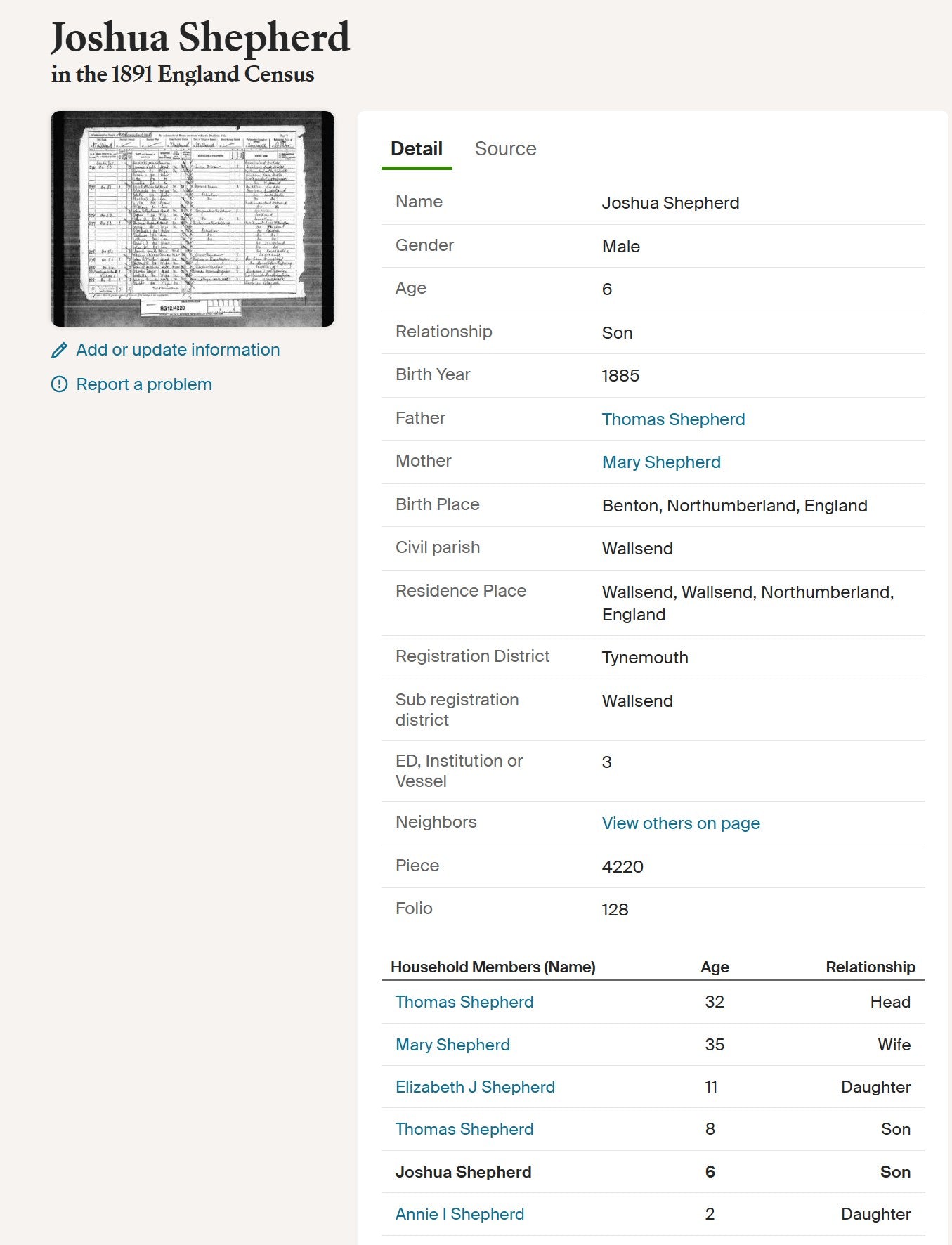Open son Thomas Shepherd, age 8
The image size is (952, 1245).
[464, 1129]
